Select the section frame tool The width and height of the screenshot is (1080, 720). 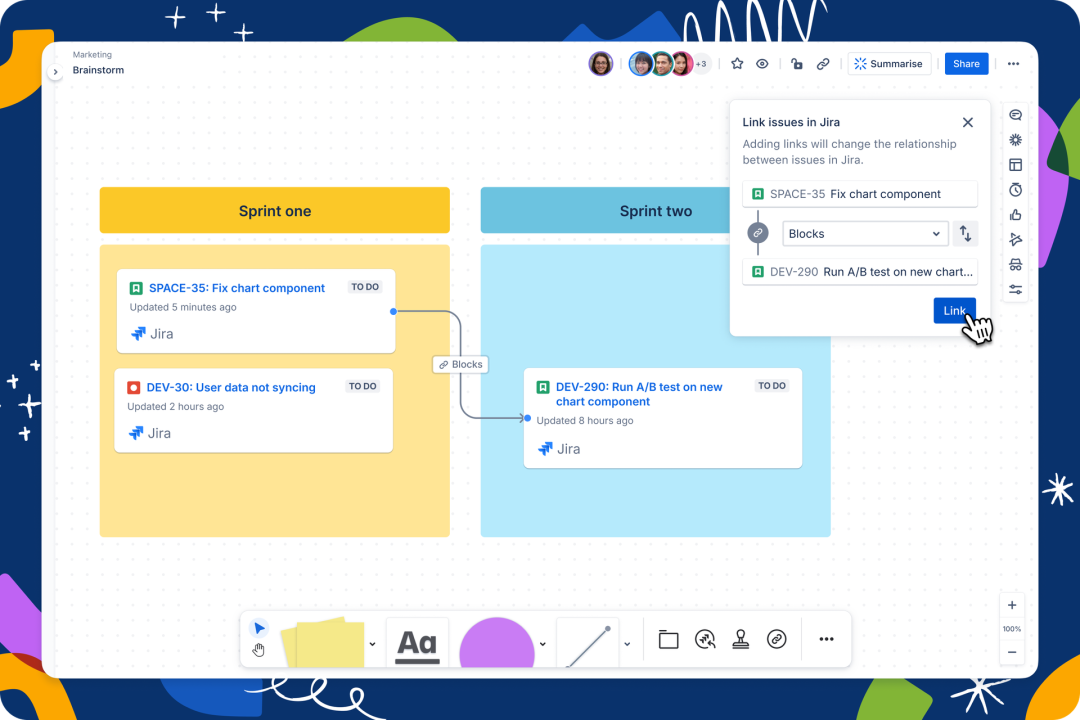pyautogui.click(x=668, y=639)
